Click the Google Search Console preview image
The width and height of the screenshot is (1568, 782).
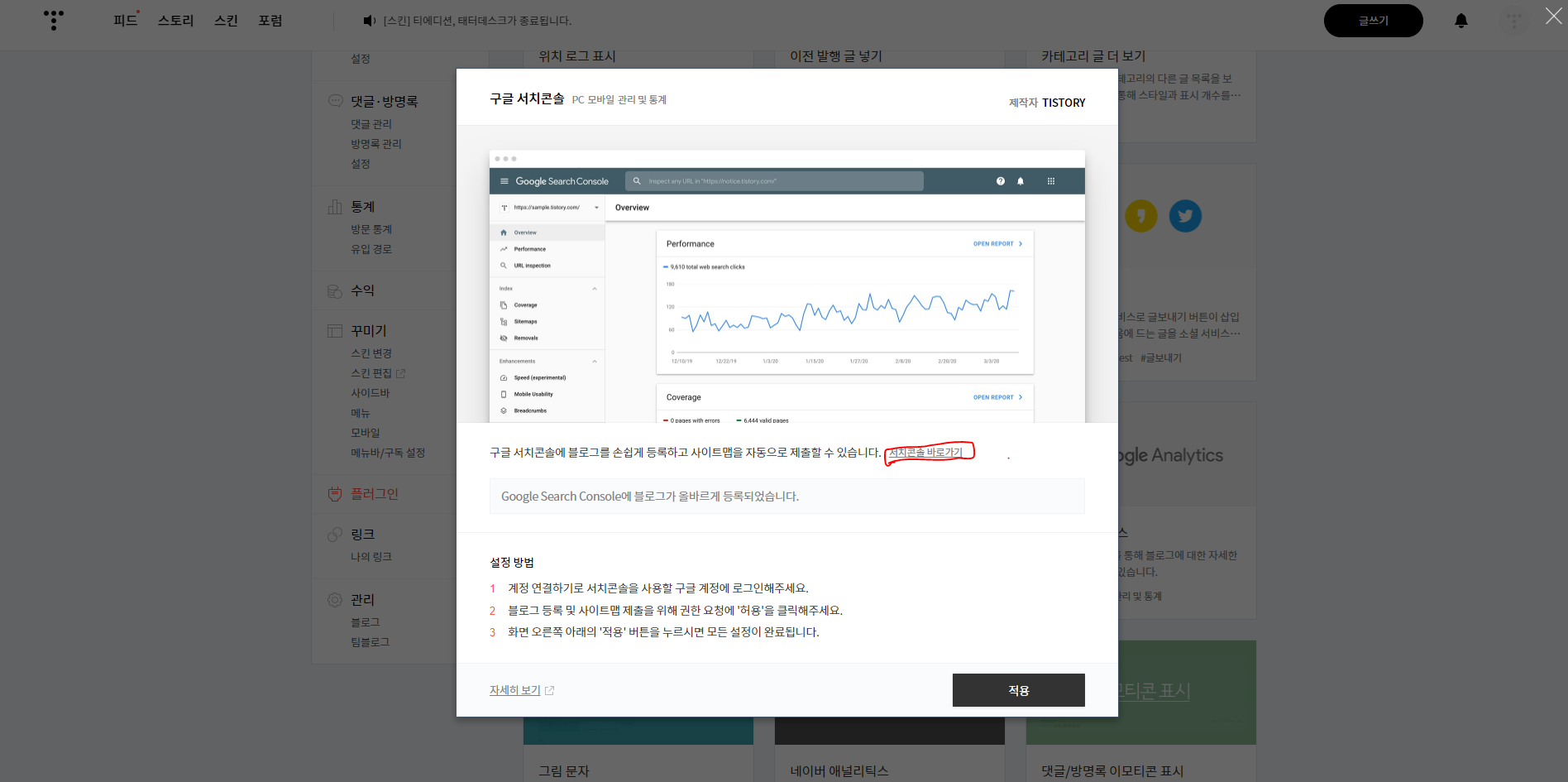787,286
